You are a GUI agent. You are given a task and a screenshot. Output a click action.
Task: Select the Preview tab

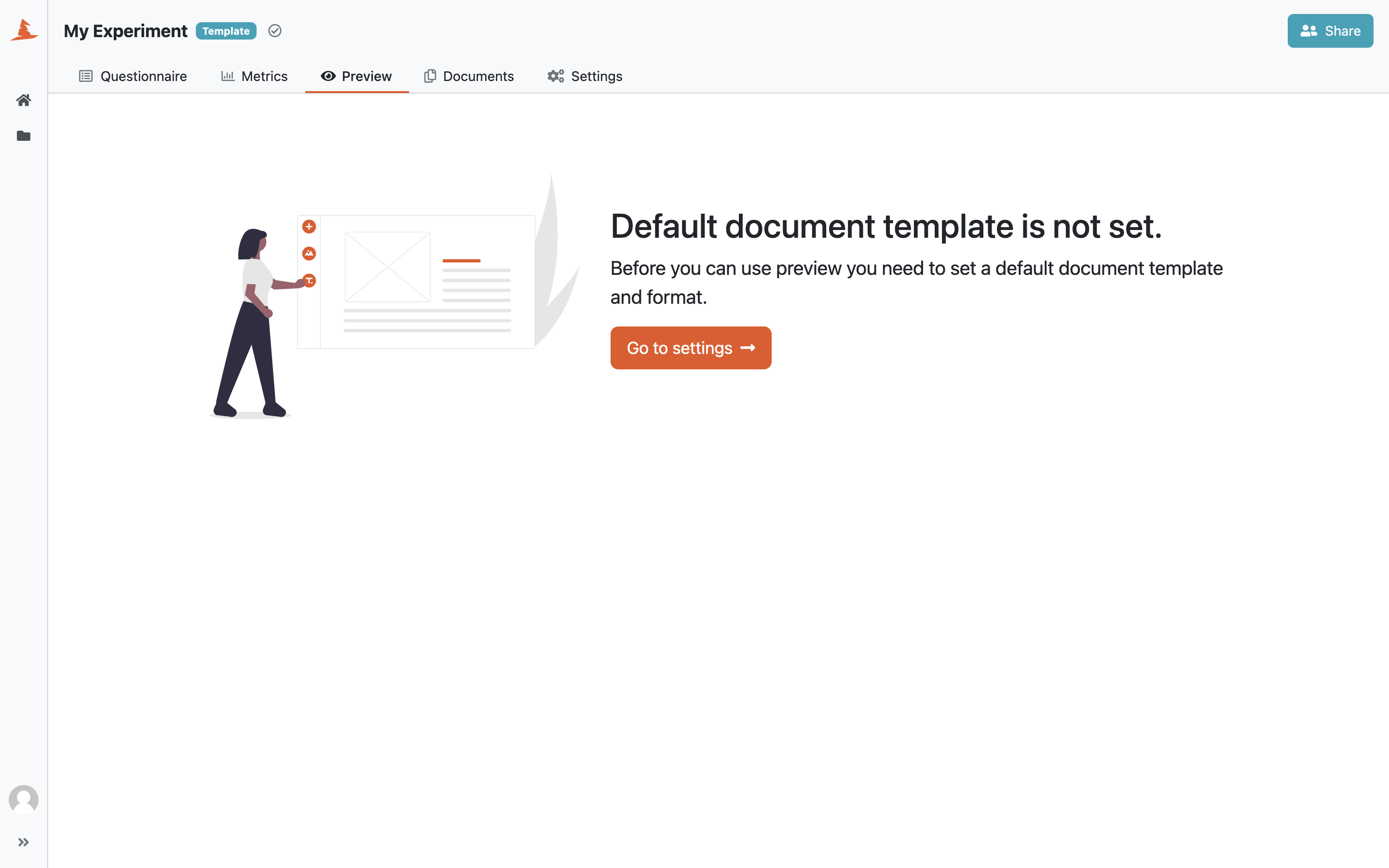[356, 76]
